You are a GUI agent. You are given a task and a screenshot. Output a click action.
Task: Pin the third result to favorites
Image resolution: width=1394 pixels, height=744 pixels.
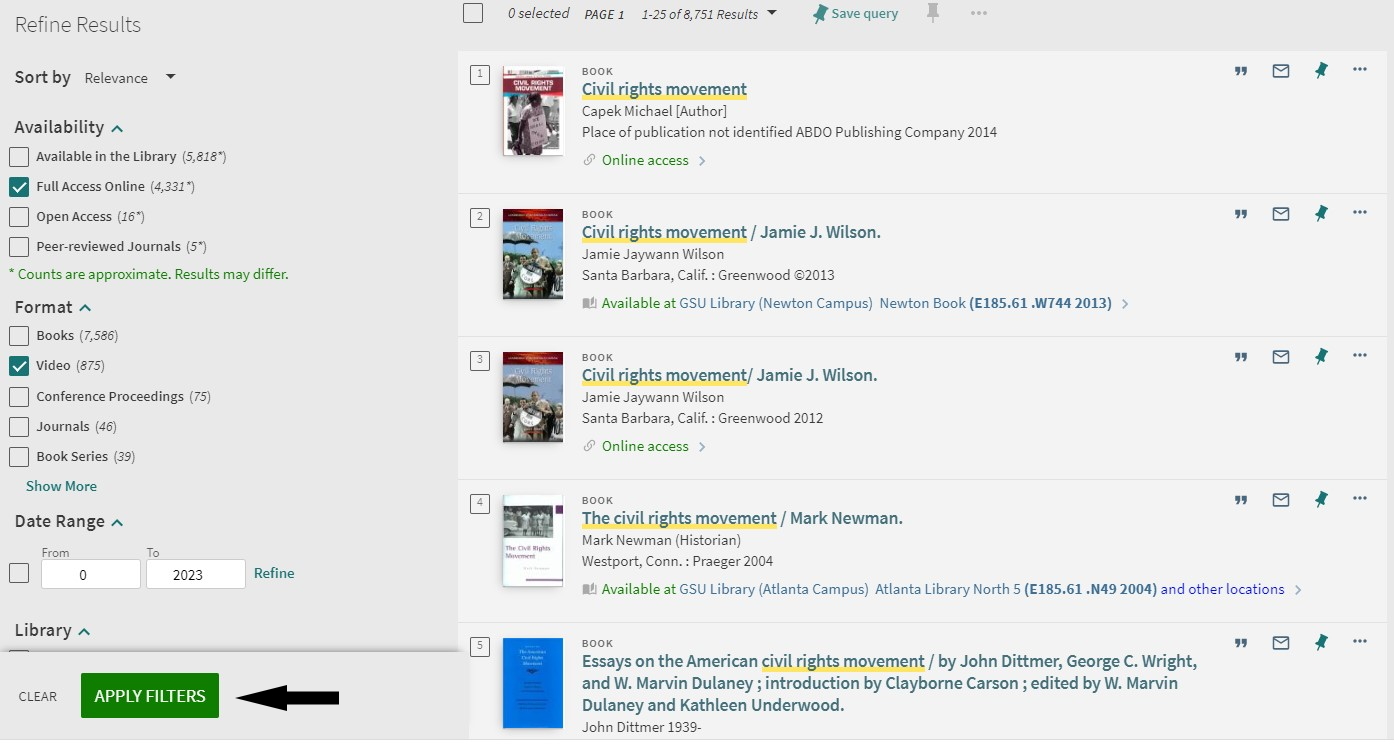[1321, 356]
